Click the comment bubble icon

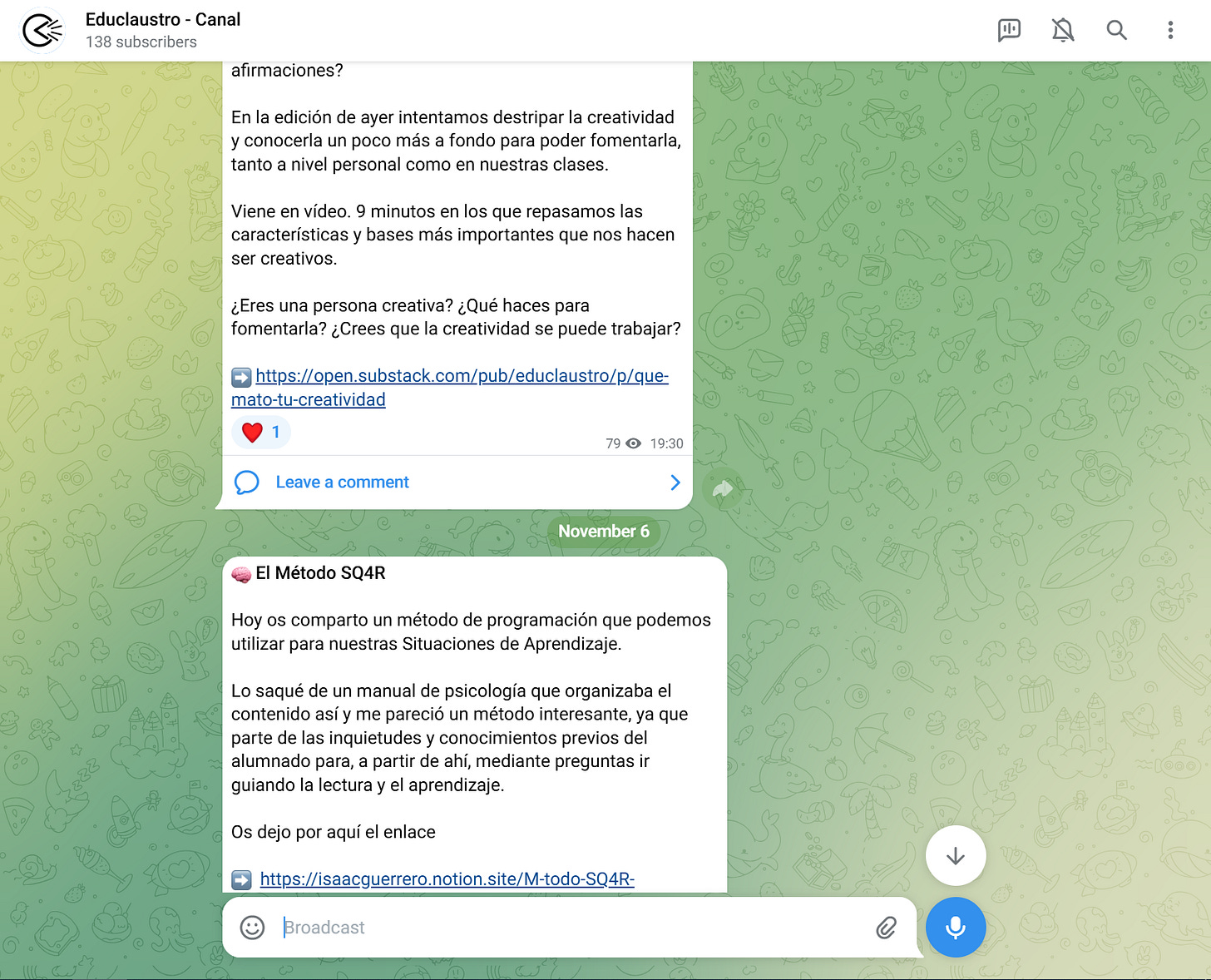click(x=247, y=483)
